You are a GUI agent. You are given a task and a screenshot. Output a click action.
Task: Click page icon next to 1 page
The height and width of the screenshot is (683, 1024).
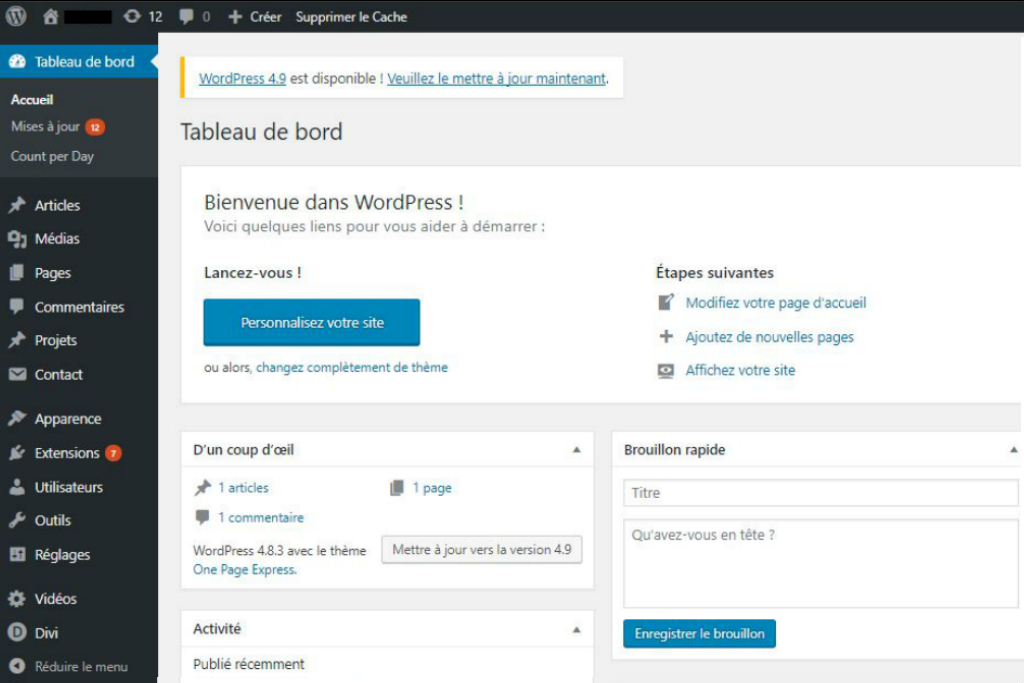click(x=396, y=488)
